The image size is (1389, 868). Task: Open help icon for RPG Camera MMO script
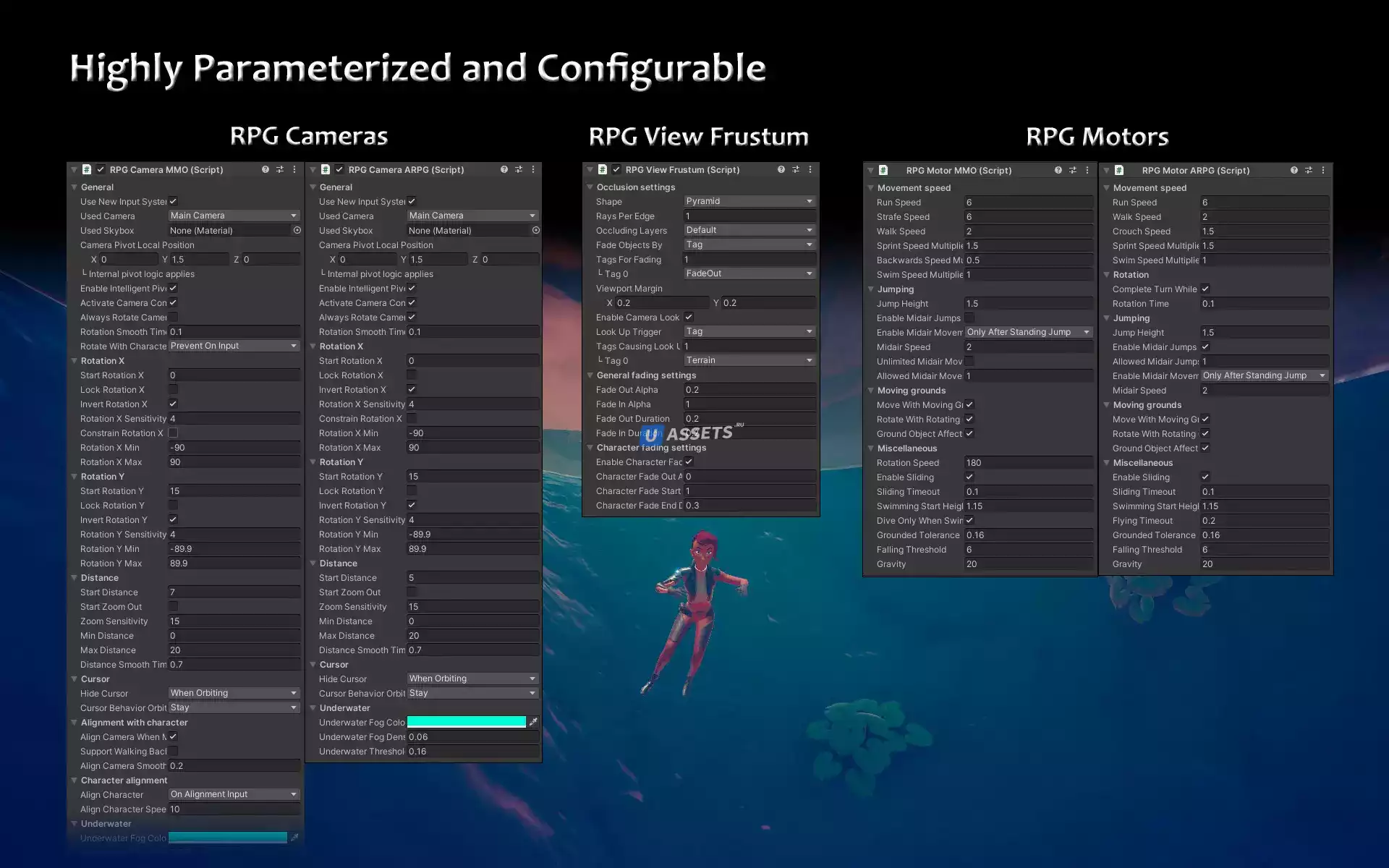click(x=266, y=169)
